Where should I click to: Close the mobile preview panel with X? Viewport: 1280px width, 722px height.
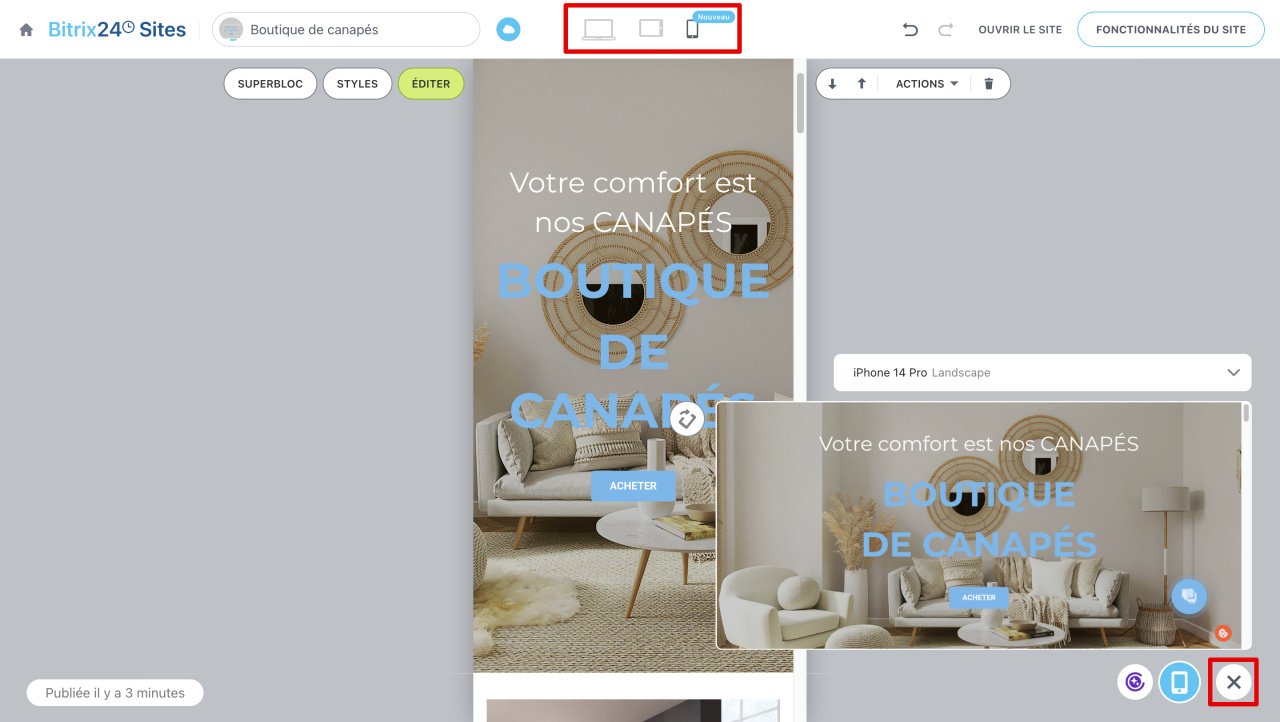tap(1234, 682)
